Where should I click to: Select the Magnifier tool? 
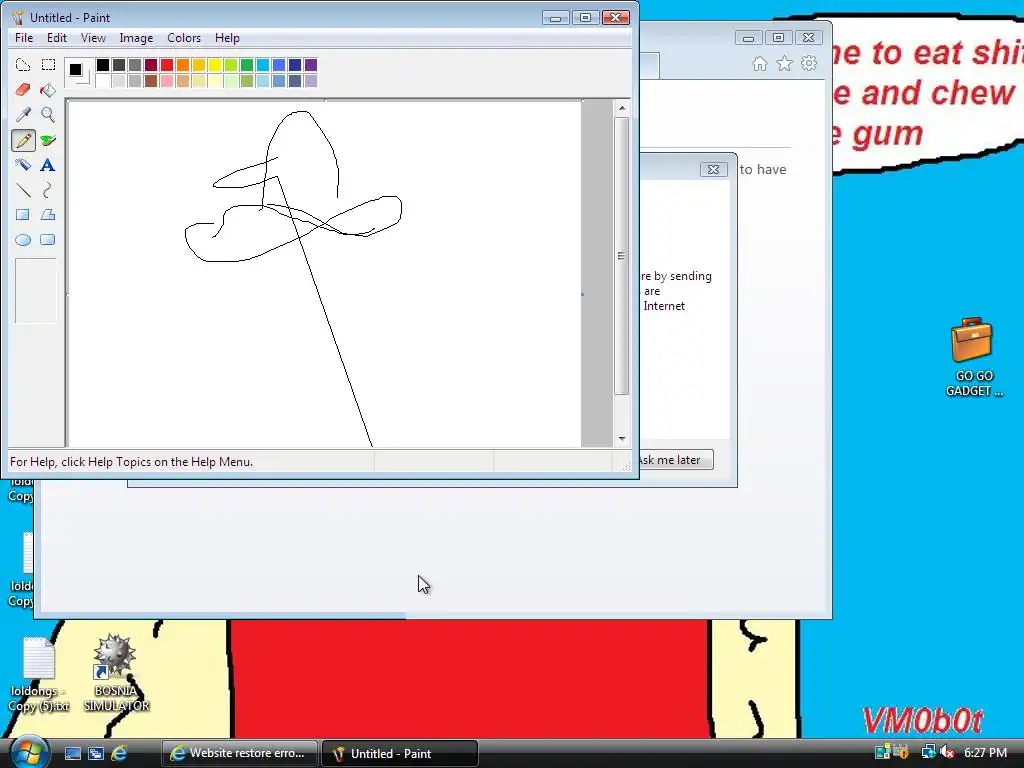tap(48, 115)
